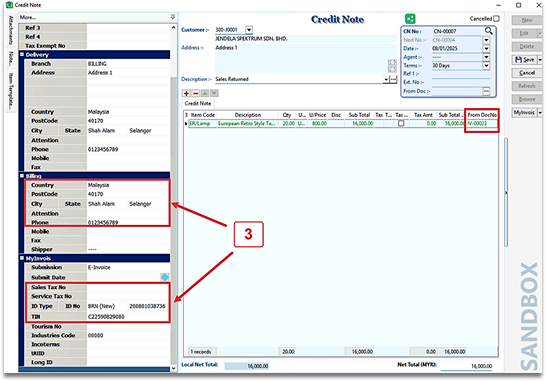Click the left panel scroll-up arrow

(x=174, y=27)
